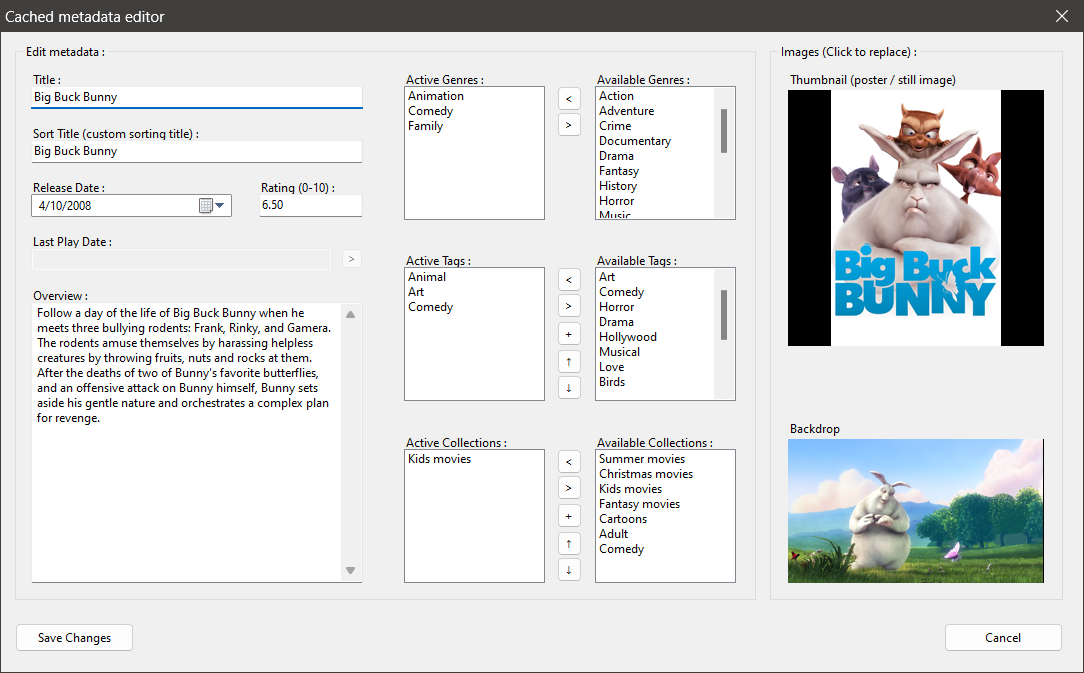Select Kids movies in Active Collections
Viewport: 1084px width, 673px height.
439,459
